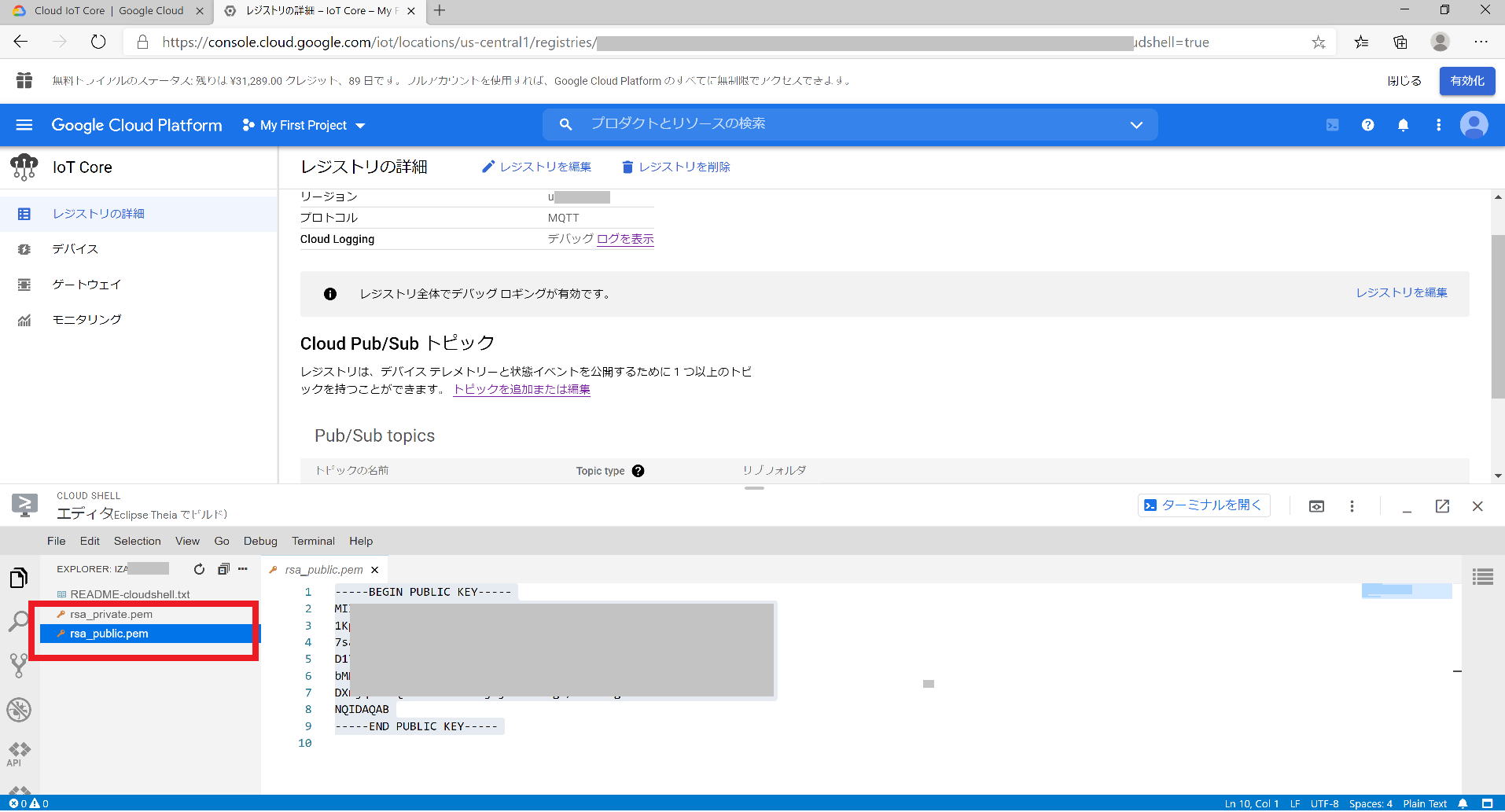Screen dimensions: 1505x812
Task: Open the Google Cloud navigation hamburger menu
Action: (x=24, y=125)
